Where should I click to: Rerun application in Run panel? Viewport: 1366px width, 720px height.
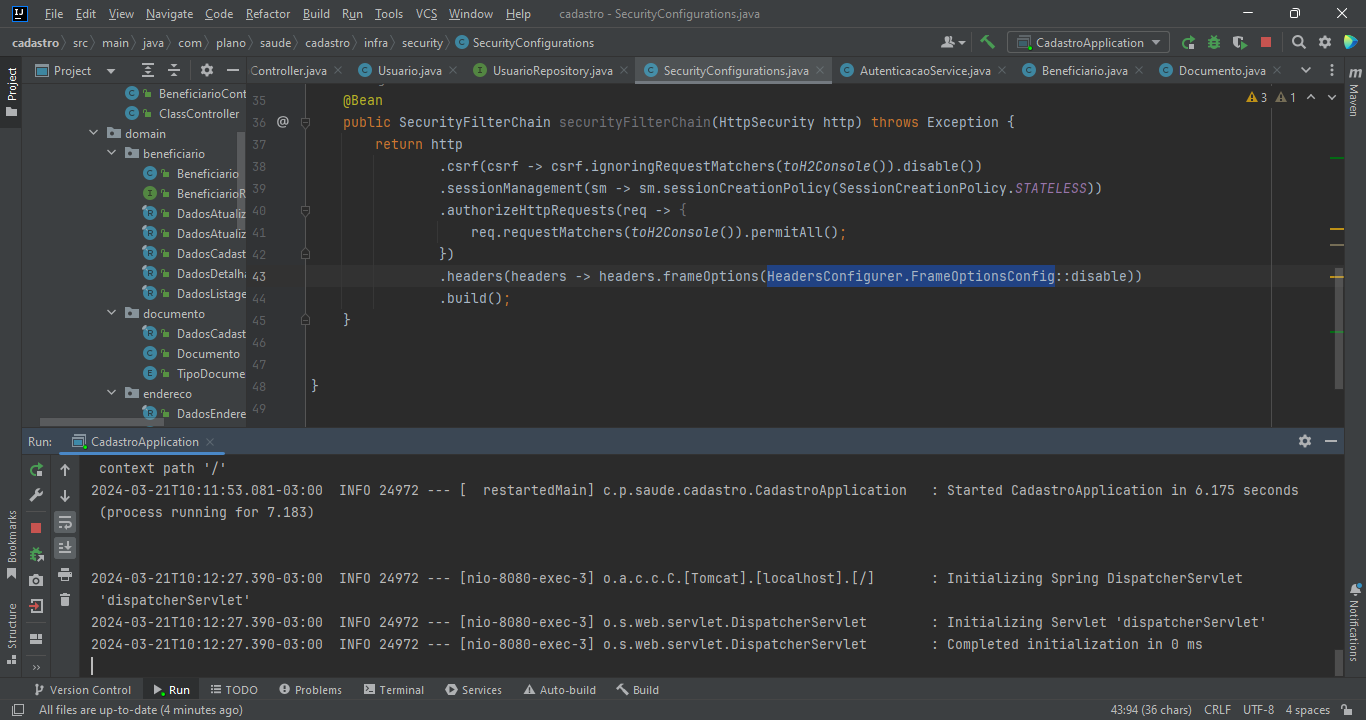pyautogui.click(x=37, y=469)
